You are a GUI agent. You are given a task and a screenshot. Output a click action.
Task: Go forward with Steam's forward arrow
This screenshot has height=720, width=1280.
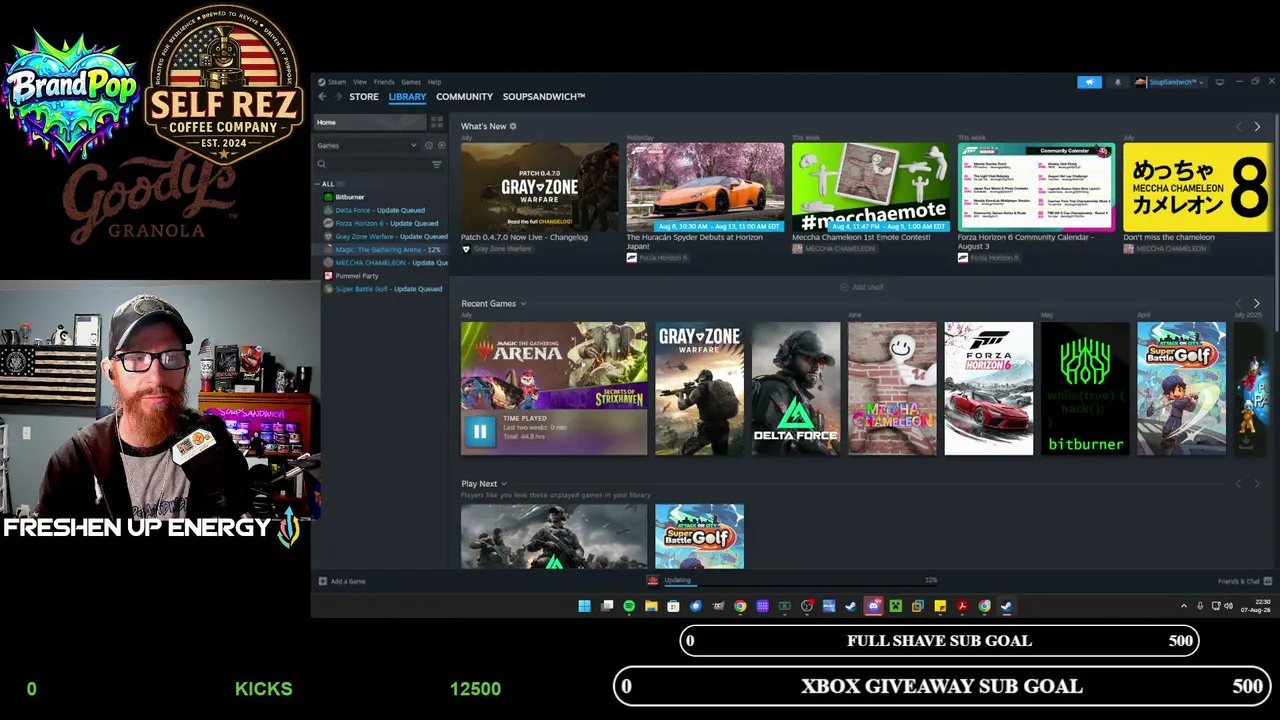coord(339,97)
